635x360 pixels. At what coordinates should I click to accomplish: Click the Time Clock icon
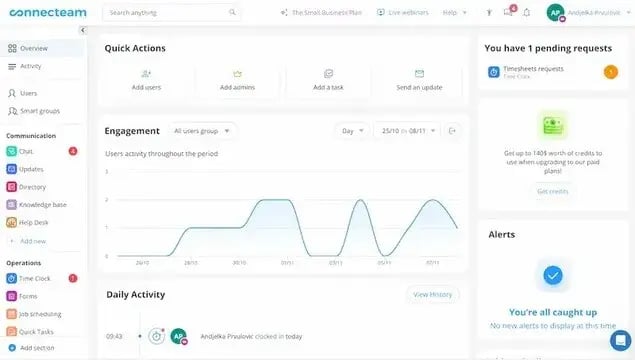click(x=11, y=278)
